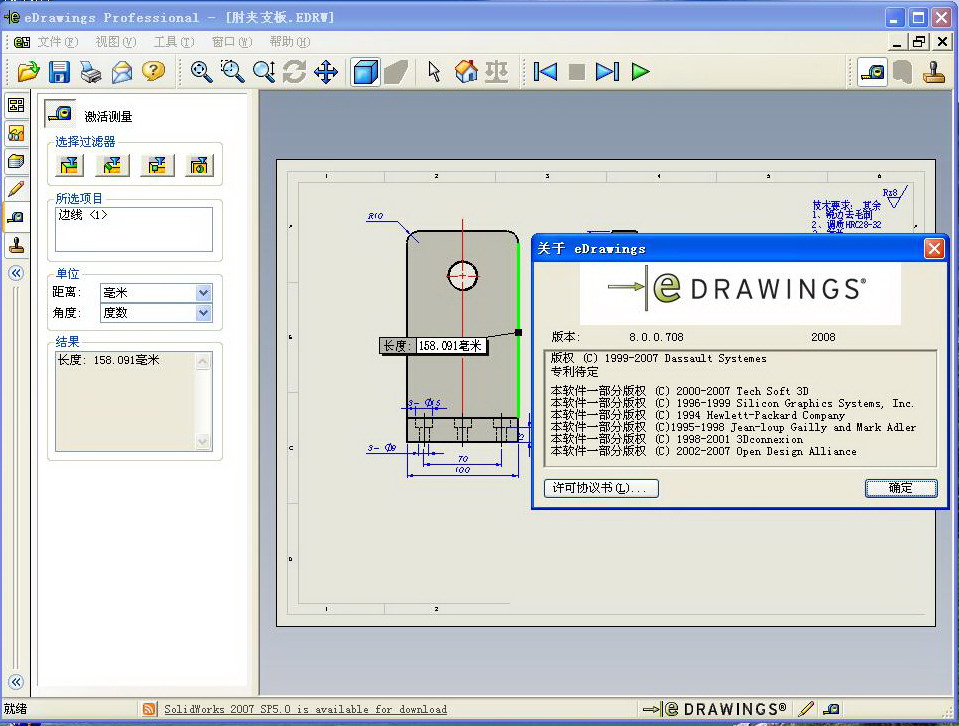Viewport: 959px width, 726px height.
Task: Toggle the shaded blue cube display mode
Action: (x=365, y=72)
